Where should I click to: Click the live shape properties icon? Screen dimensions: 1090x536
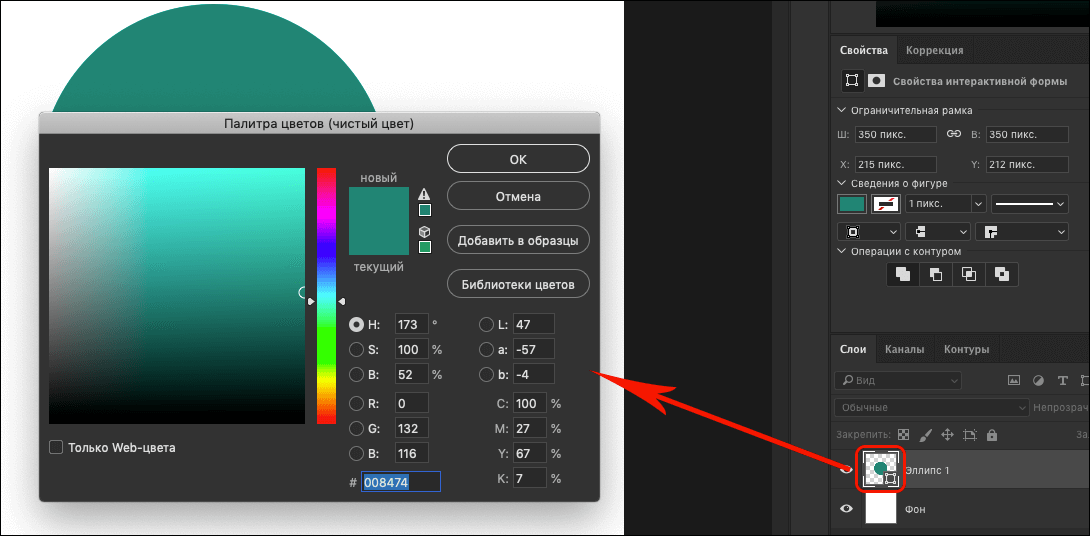852,81
